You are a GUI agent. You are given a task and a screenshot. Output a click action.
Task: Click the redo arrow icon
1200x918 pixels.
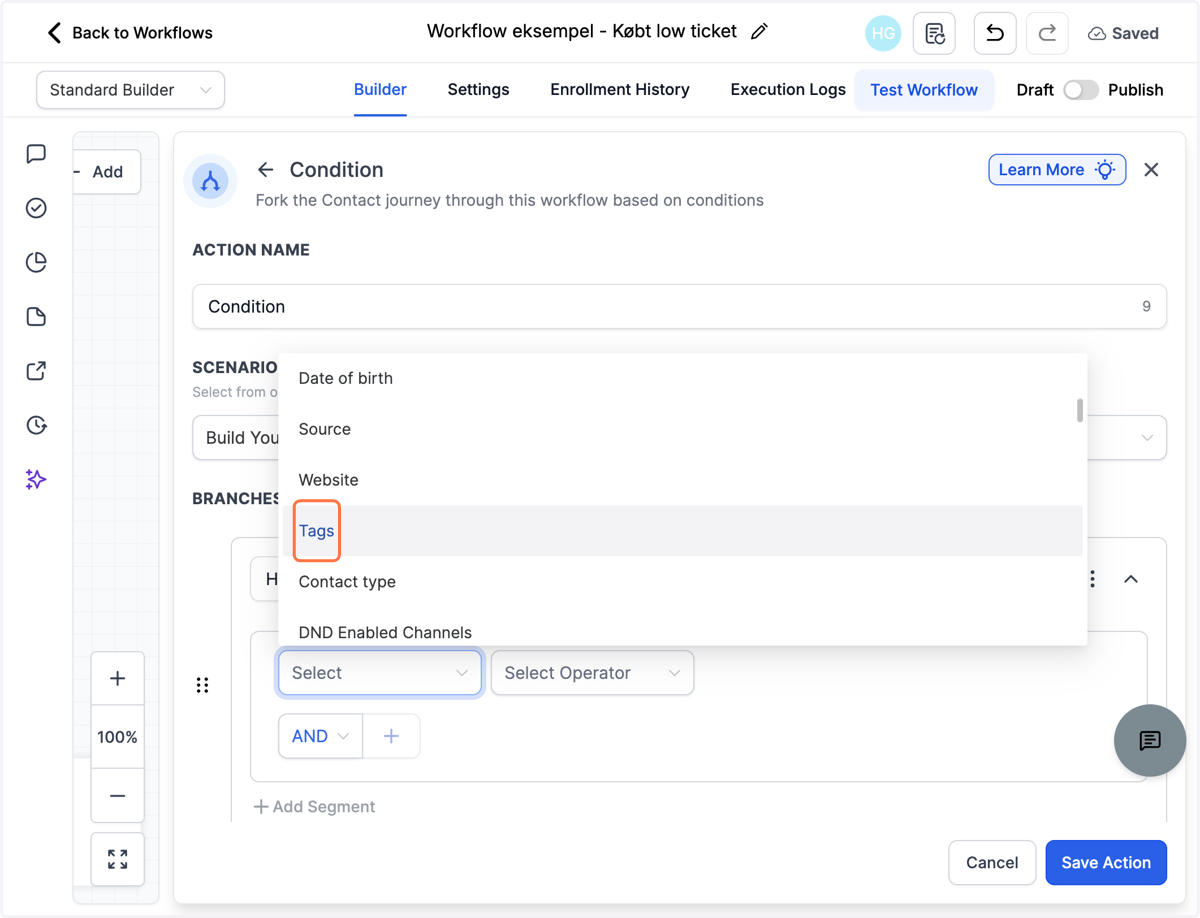coord(1047,33)
